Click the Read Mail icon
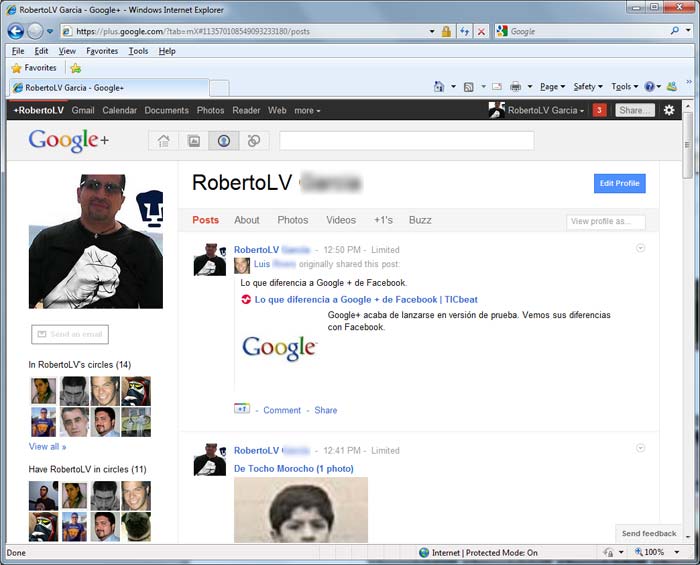Image resolution: width=700 pixels, height=565 pixels. pos(497,87)
